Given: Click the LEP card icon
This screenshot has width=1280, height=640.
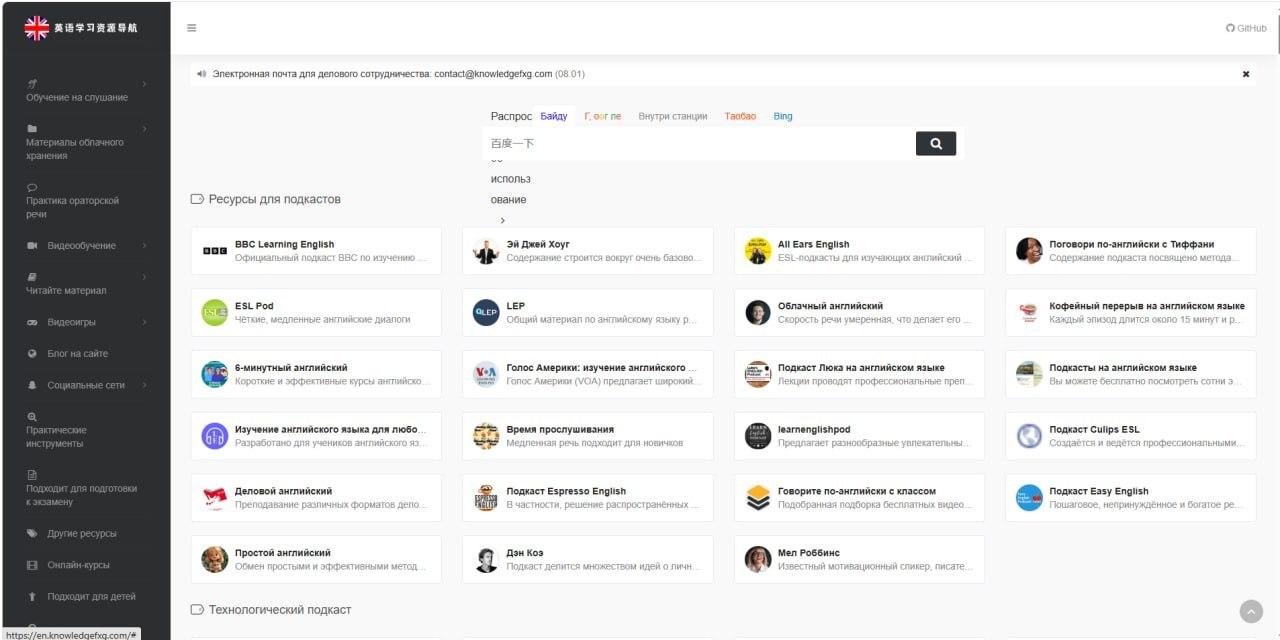Looking at the screenshot, I should coord(486,313).
